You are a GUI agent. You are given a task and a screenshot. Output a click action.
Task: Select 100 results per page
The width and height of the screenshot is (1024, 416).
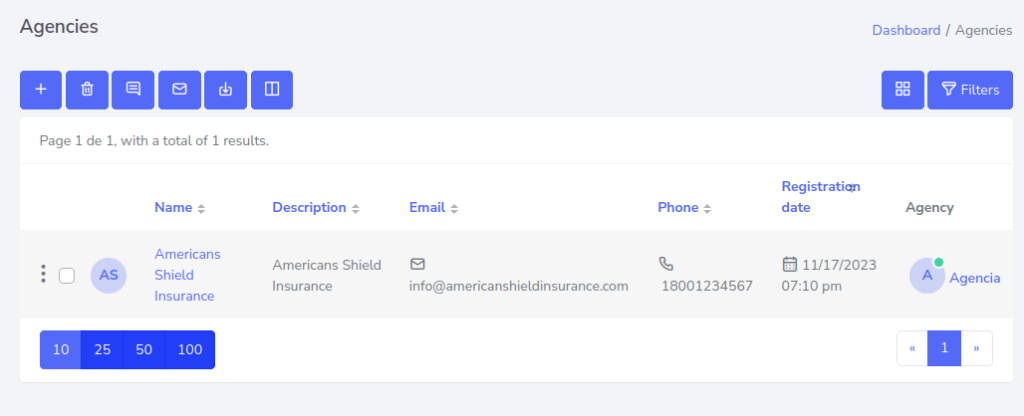pyautogui.click(x=189, y=350)
